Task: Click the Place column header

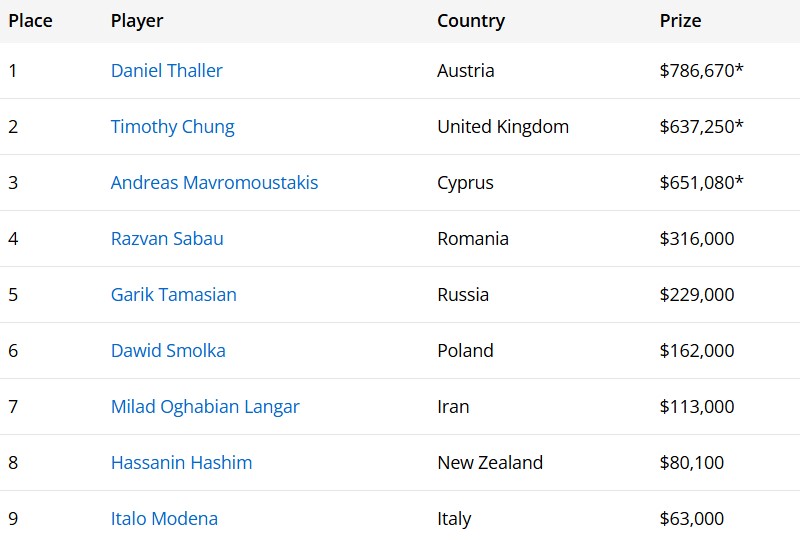Action: pyautogui.click(x=31, y=21)
